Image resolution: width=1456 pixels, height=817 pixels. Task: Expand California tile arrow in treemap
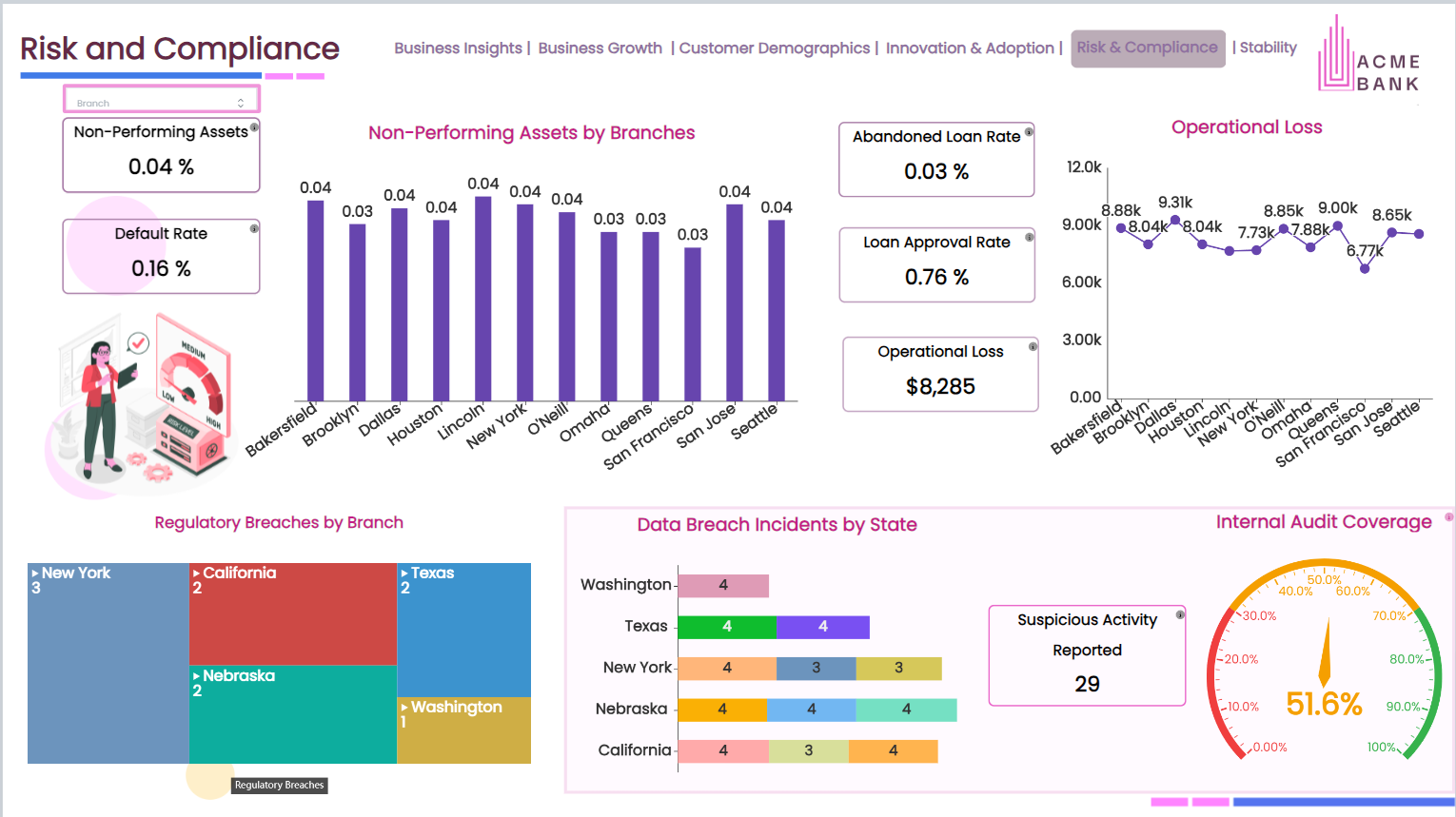[x=197, y=574]
